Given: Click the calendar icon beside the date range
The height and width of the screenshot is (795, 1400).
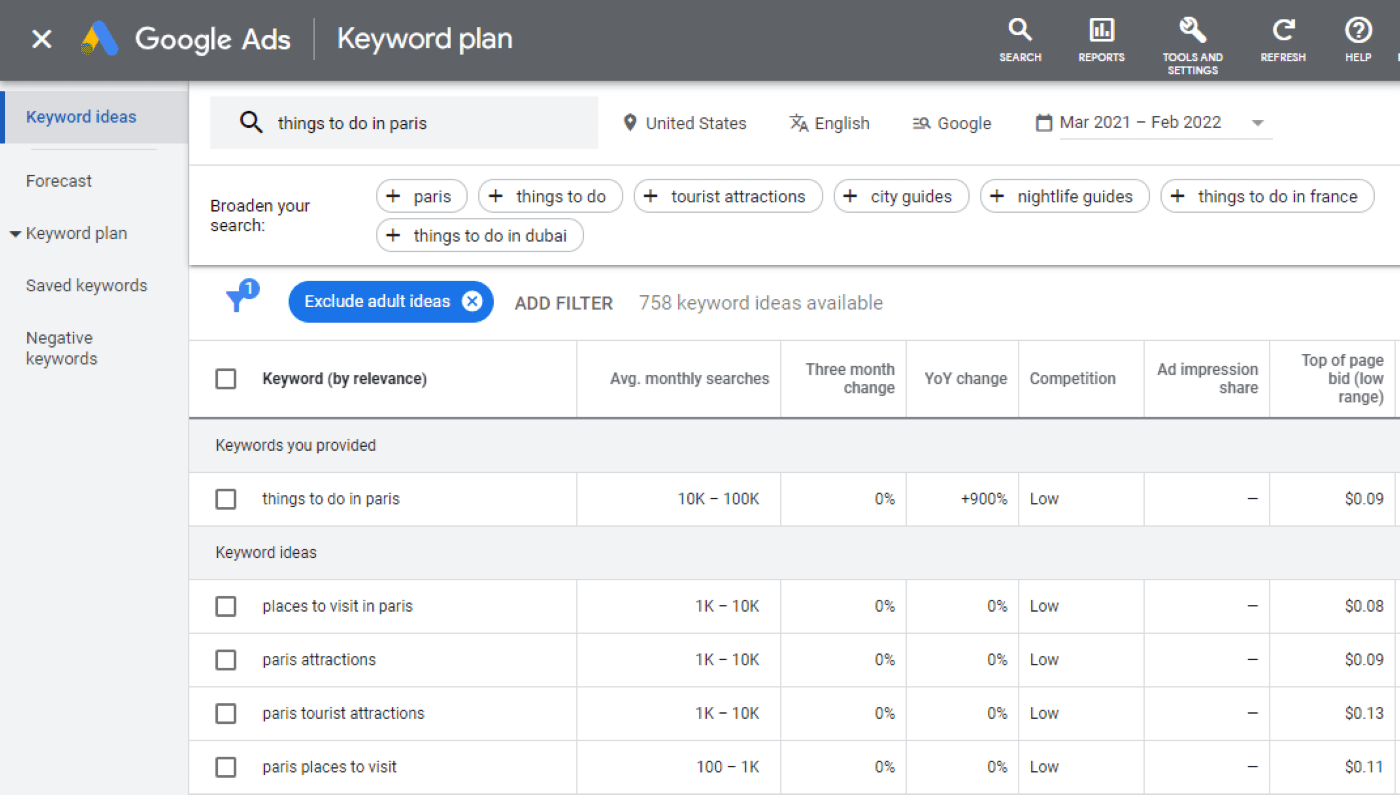Looking at the screenshot, I should click(1044, 121).
